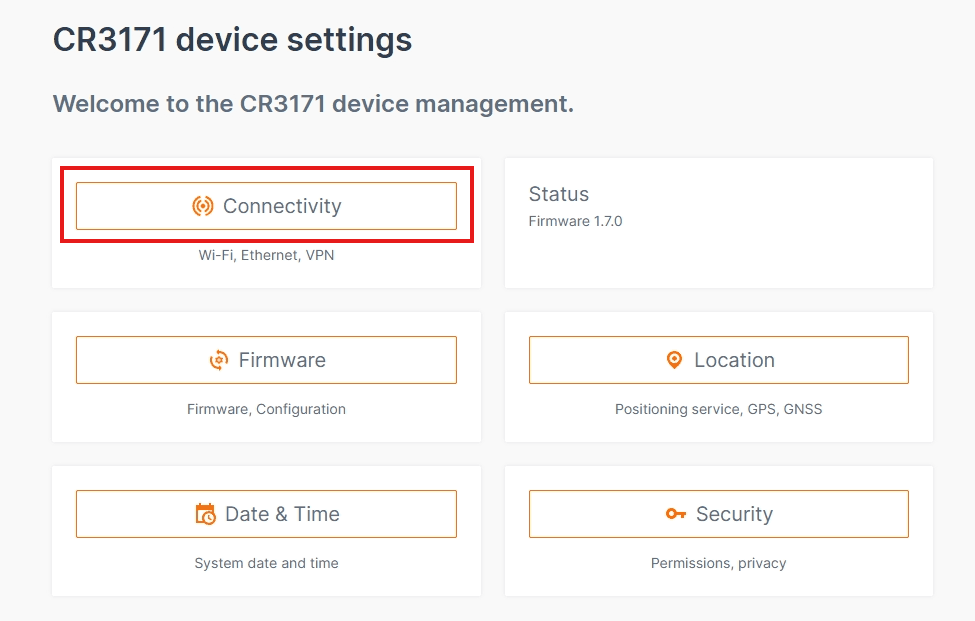
Task: Open the Location settings button
Action: point(719,360)
